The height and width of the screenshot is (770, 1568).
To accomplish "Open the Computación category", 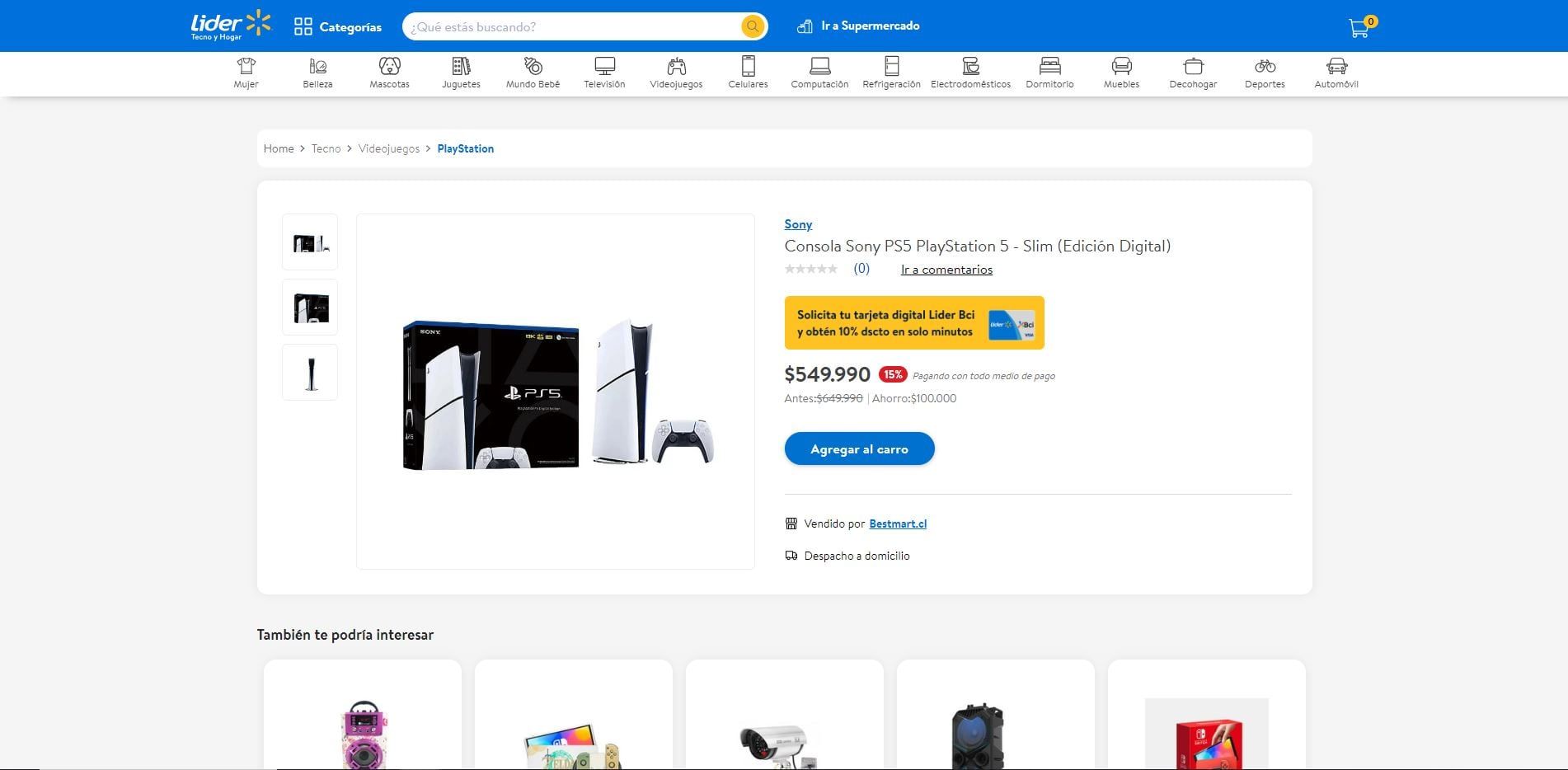I will point(819,73).
